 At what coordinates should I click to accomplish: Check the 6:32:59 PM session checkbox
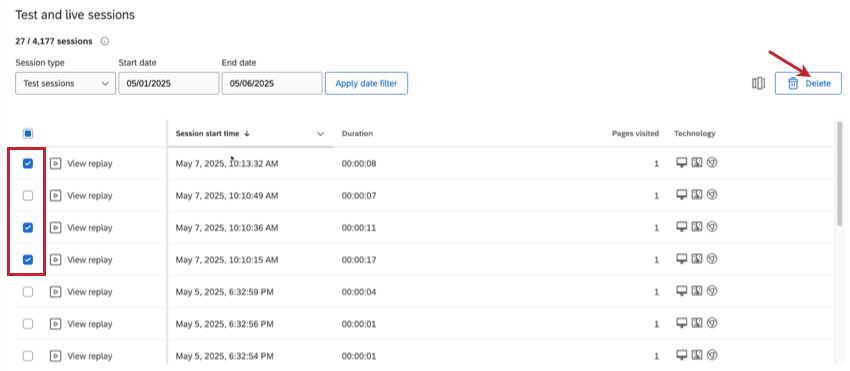click(28, 292)
